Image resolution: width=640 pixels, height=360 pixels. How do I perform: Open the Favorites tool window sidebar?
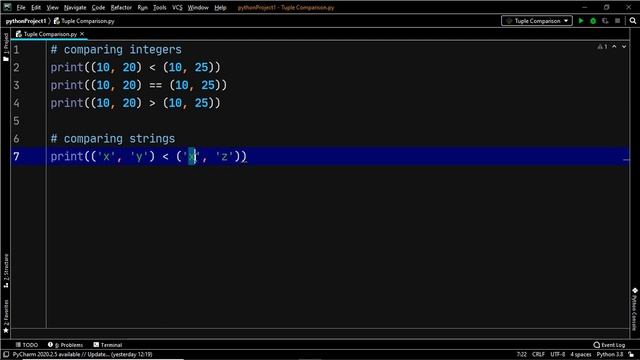click(6, 316)
